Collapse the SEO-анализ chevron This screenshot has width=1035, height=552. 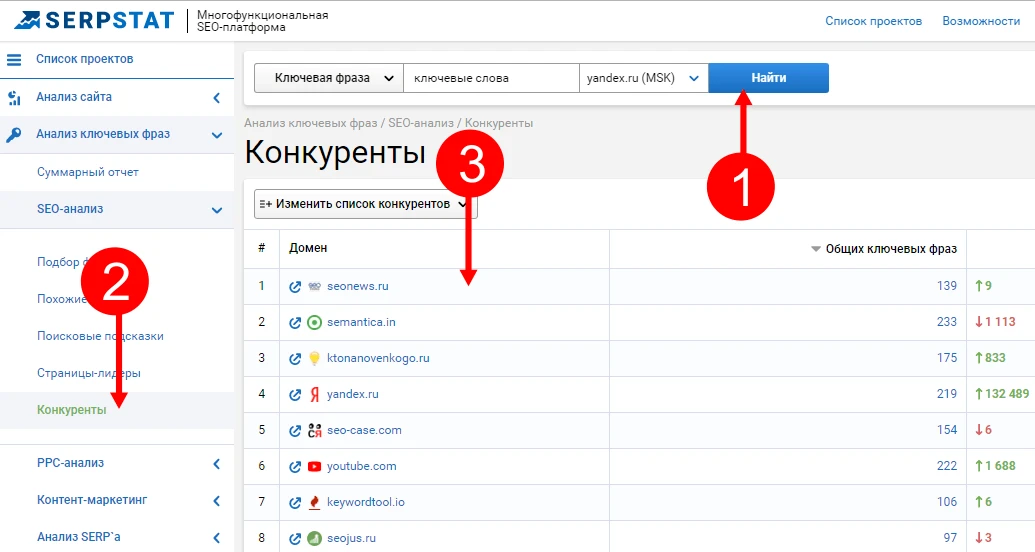point(217,210)
